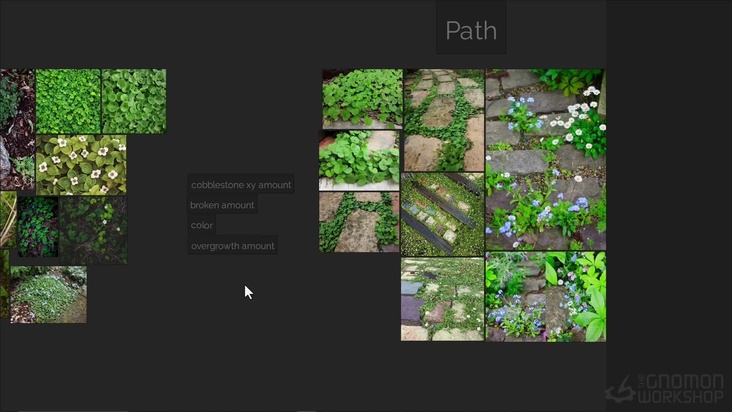Click the stepping stones with groundcover image
732x412 pixels.
(444, 120)
